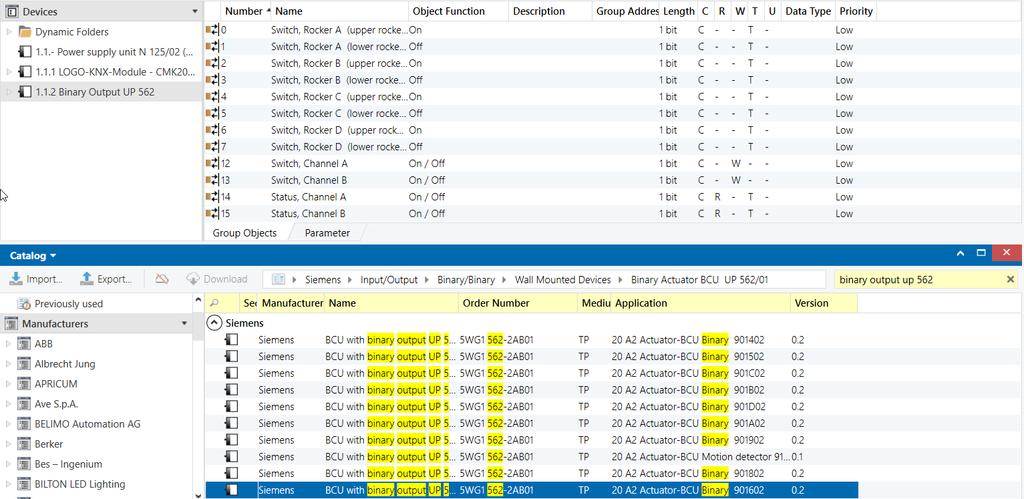Screen dimensions: 1024x499
Task: Click the catalog search magnifier column icon
Action: coord(214,303)
